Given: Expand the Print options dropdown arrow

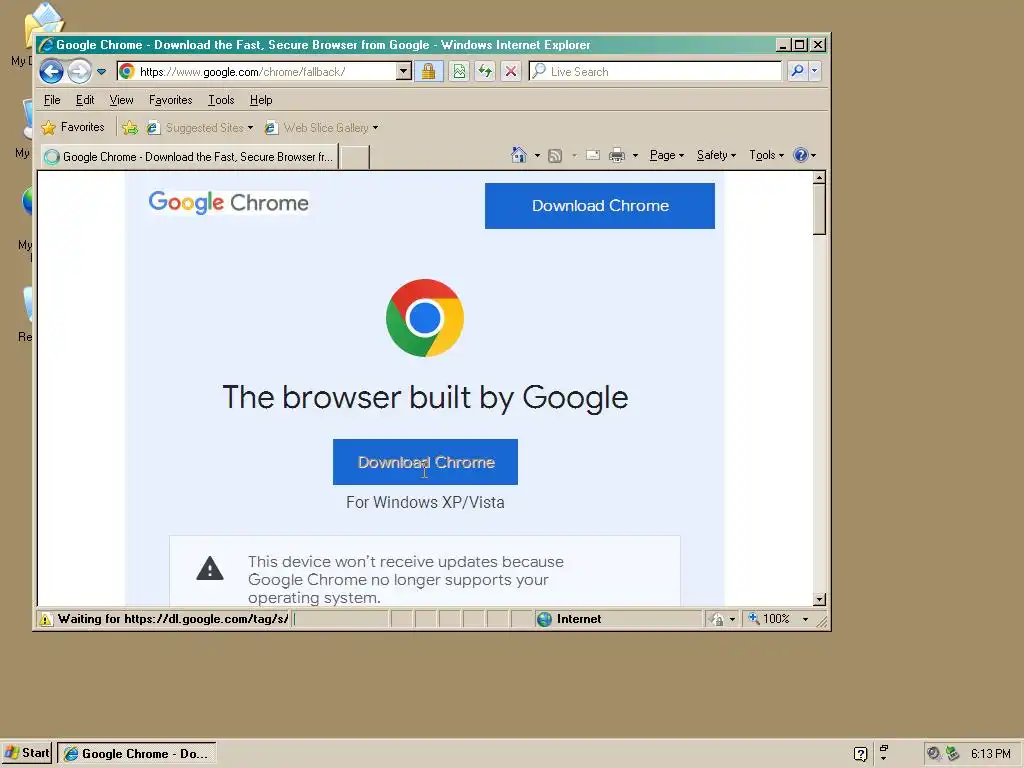Looking at the screenshot, I should click(635, 155).
